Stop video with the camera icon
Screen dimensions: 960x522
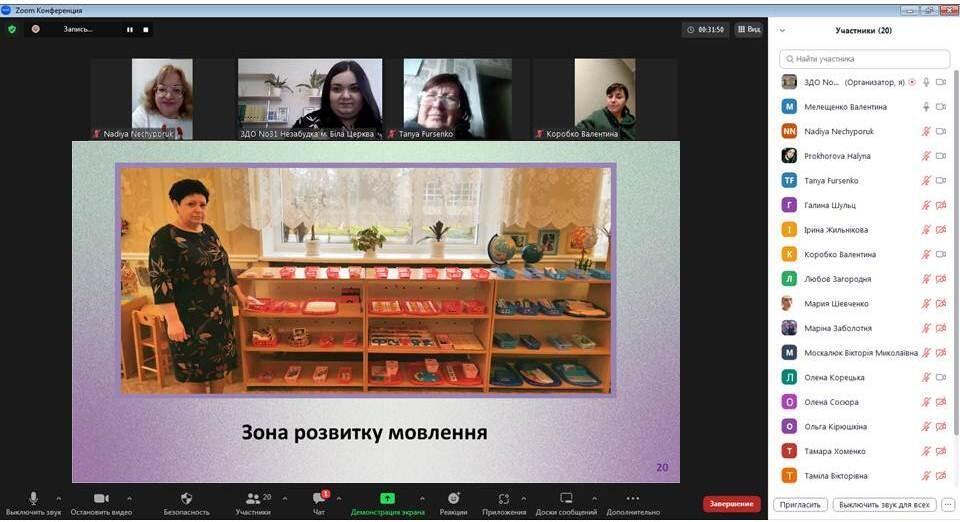coord(101,498)
